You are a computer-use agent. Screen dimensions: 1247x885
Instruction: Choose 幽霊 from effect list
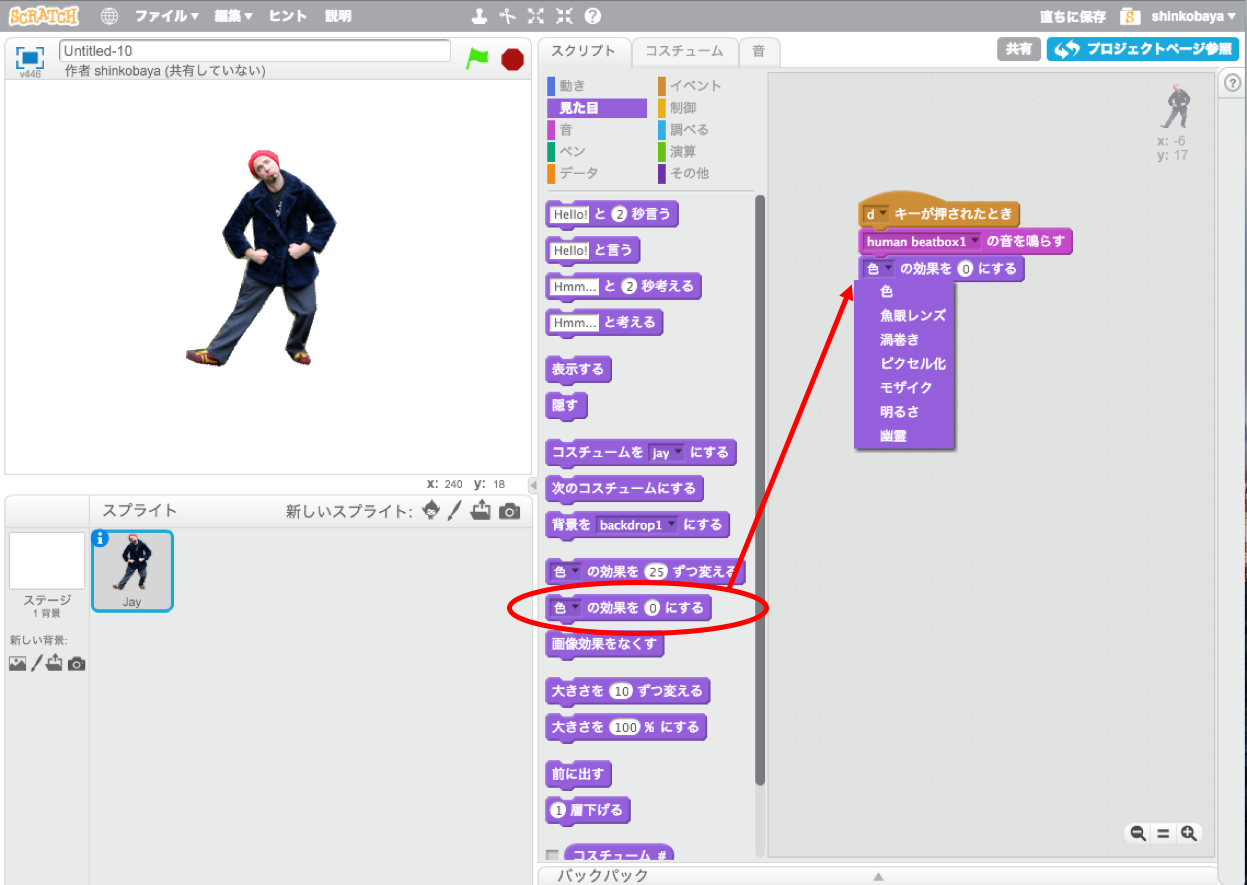(893, 436)
